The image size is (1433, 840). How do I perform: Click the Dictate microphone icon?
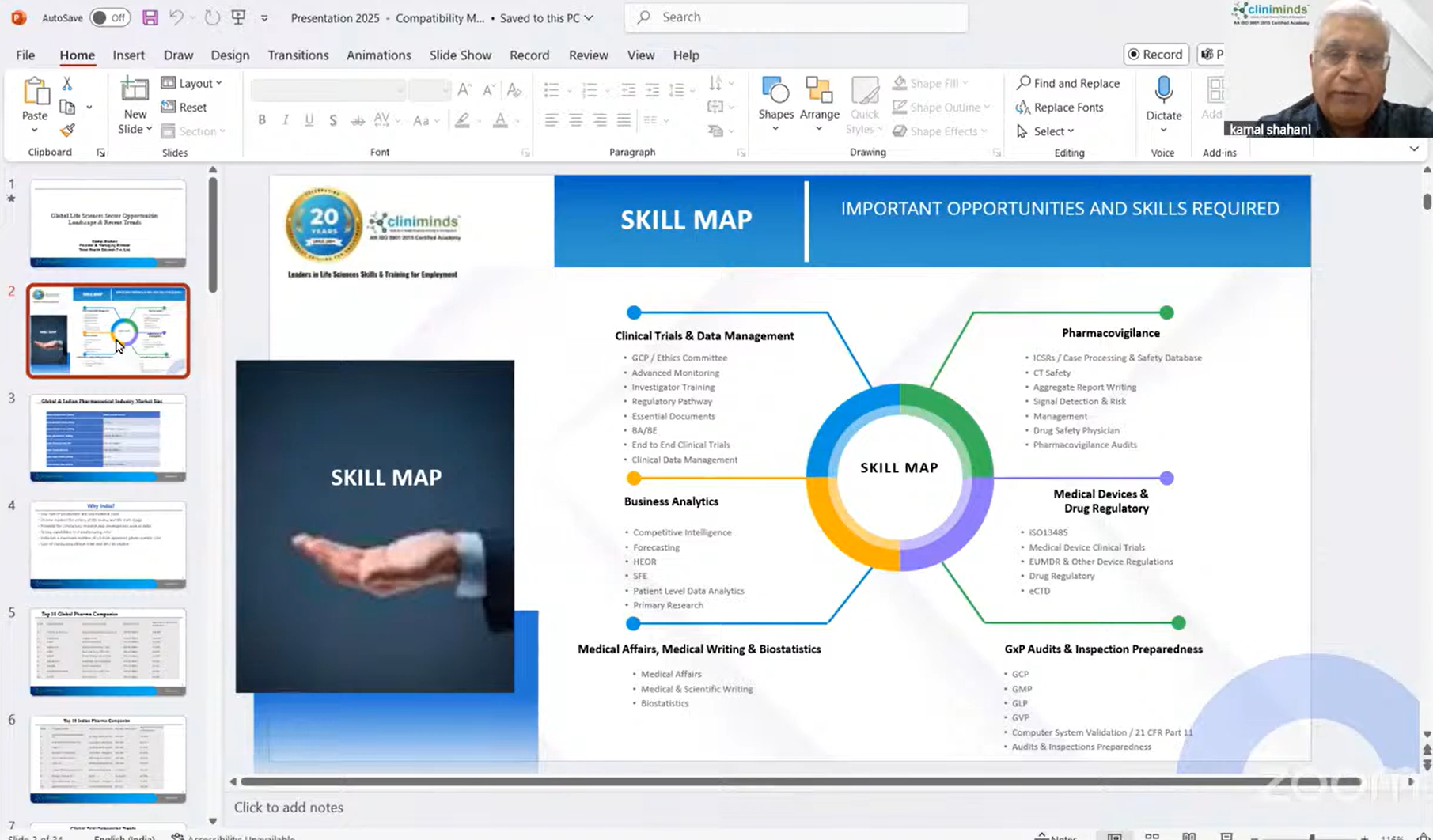(1163, 91)
